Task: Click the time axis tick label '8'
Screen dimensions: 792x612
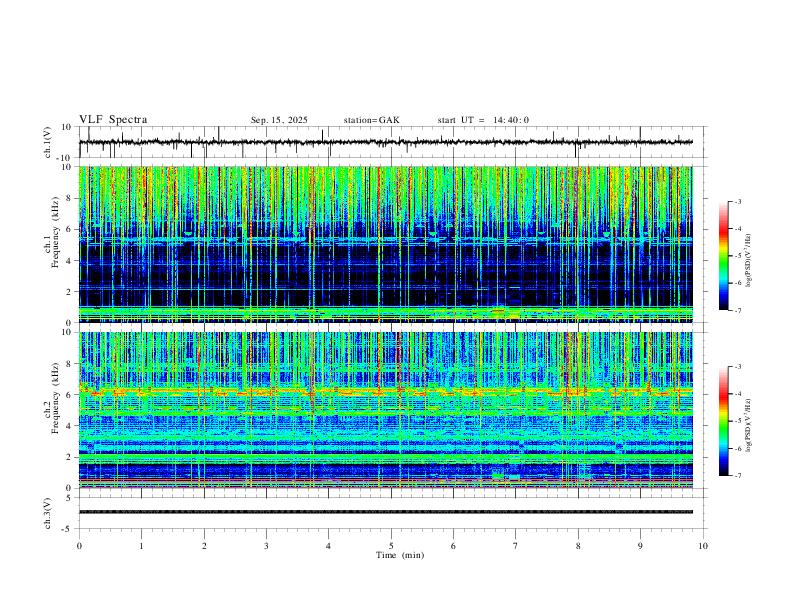Action: click(578, 546)
